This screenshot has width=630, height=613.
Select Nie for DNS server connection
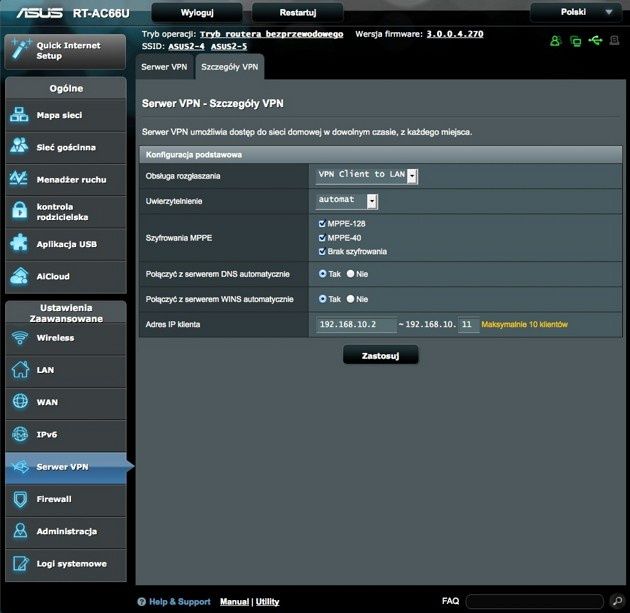[x=350, y=274]
